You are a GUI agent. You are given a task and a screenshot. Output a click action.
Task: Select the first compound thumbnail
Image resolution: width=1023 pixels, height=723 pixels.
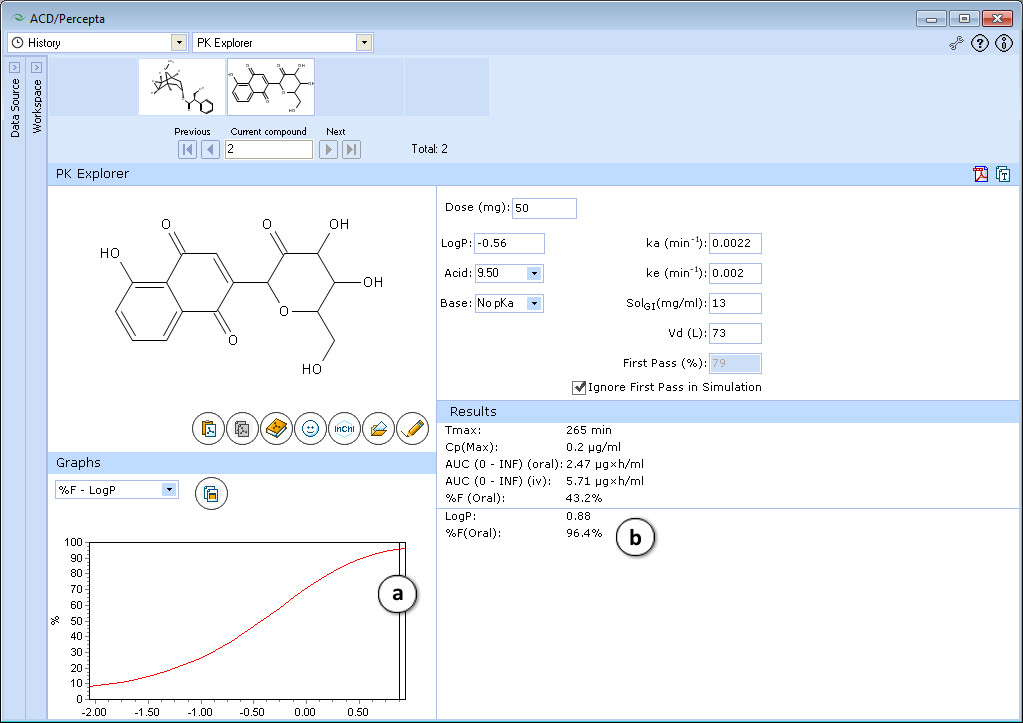pyautogui.click(x=182, y=87)
